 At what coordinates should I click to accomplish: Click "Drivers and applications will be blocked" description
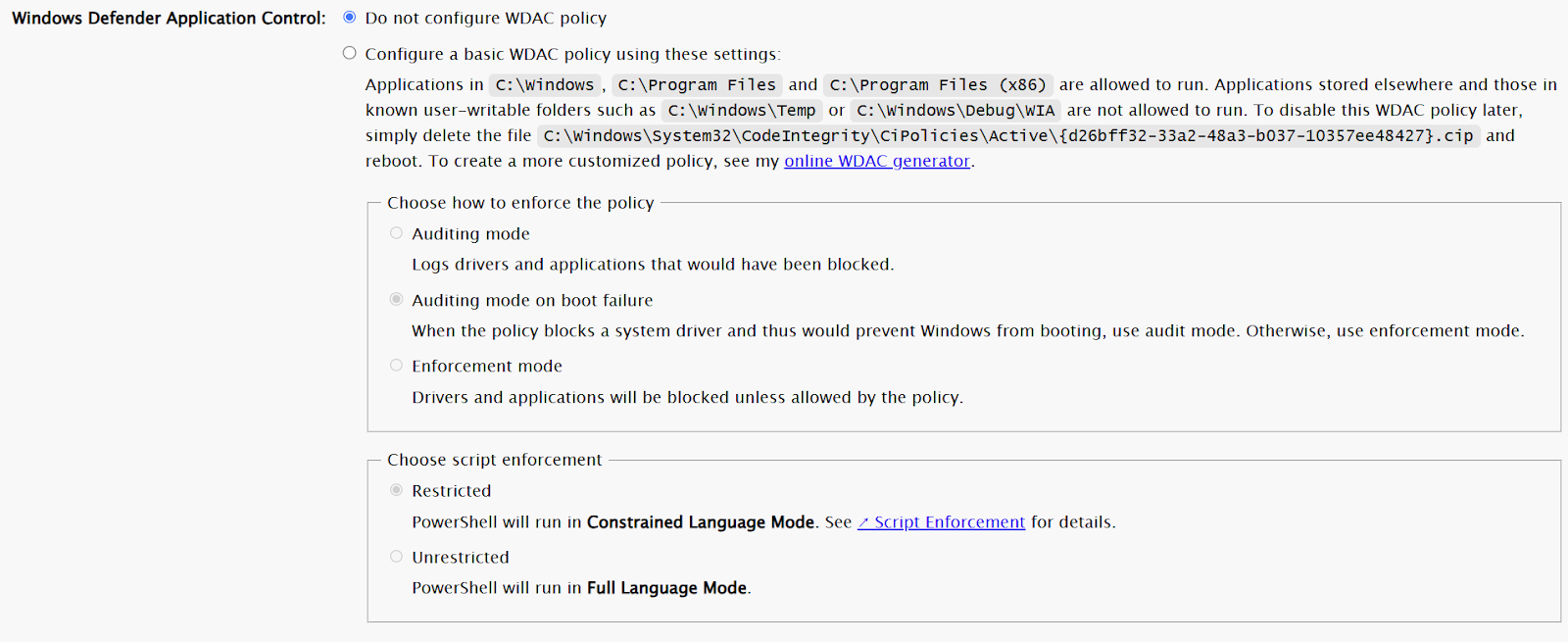(687, 397)
